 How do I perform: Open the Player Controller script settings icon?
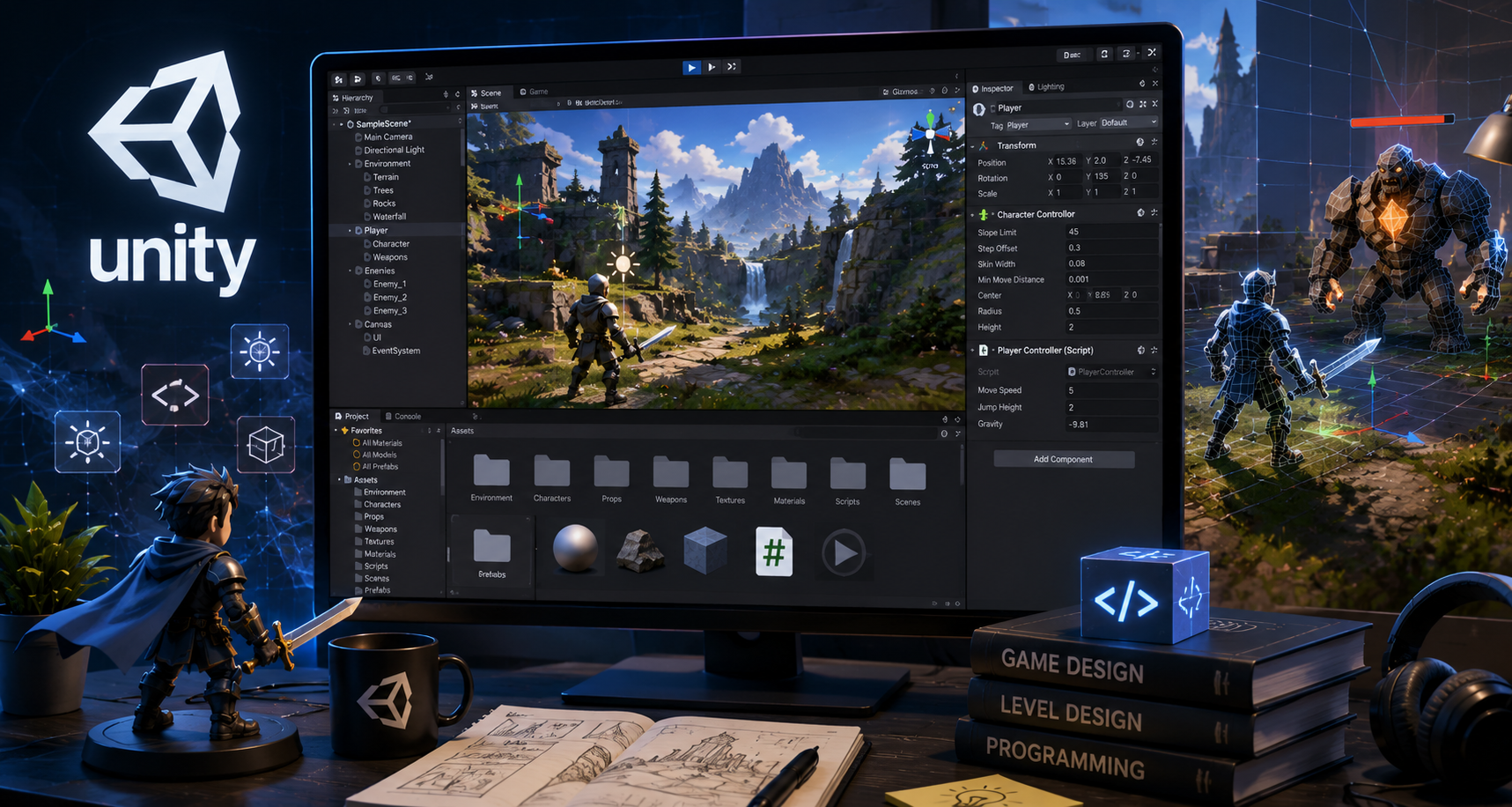[1154, 351]
